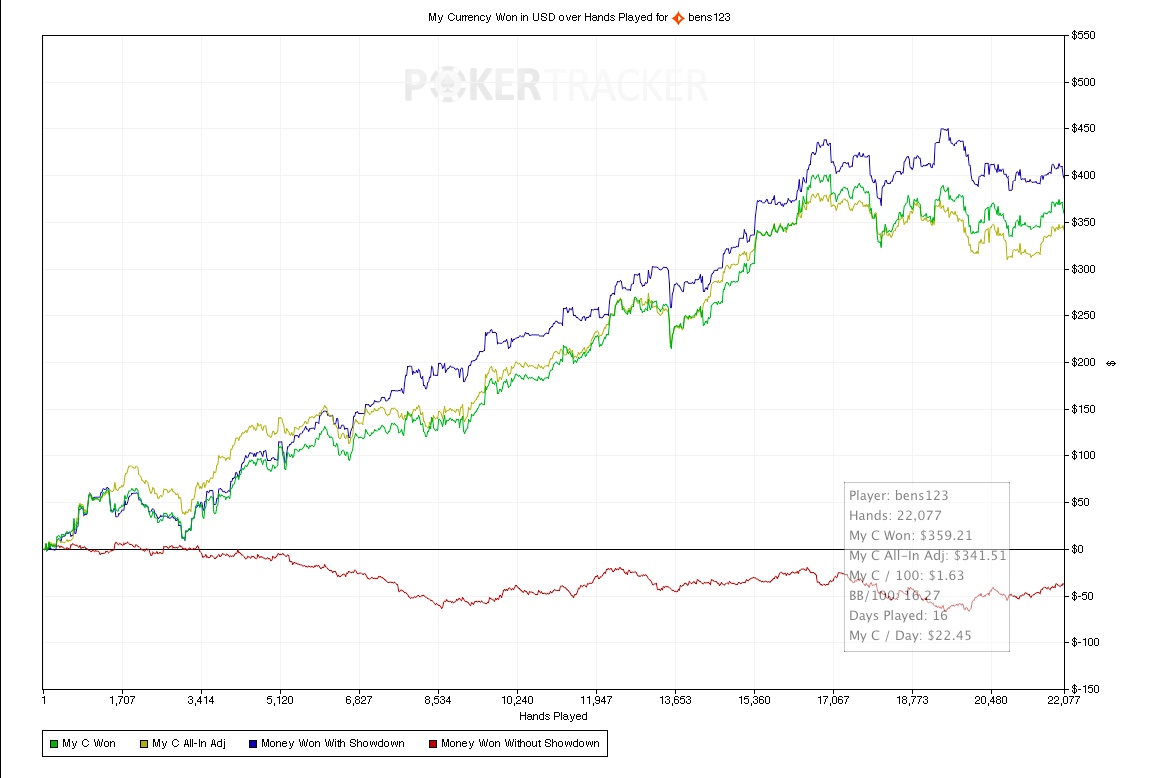Image resolution: width=1156 pixels, height=778 pixels.
Task: Click the $100 y-axis label
Action: pyautogui.click(x=1083, y=456)
